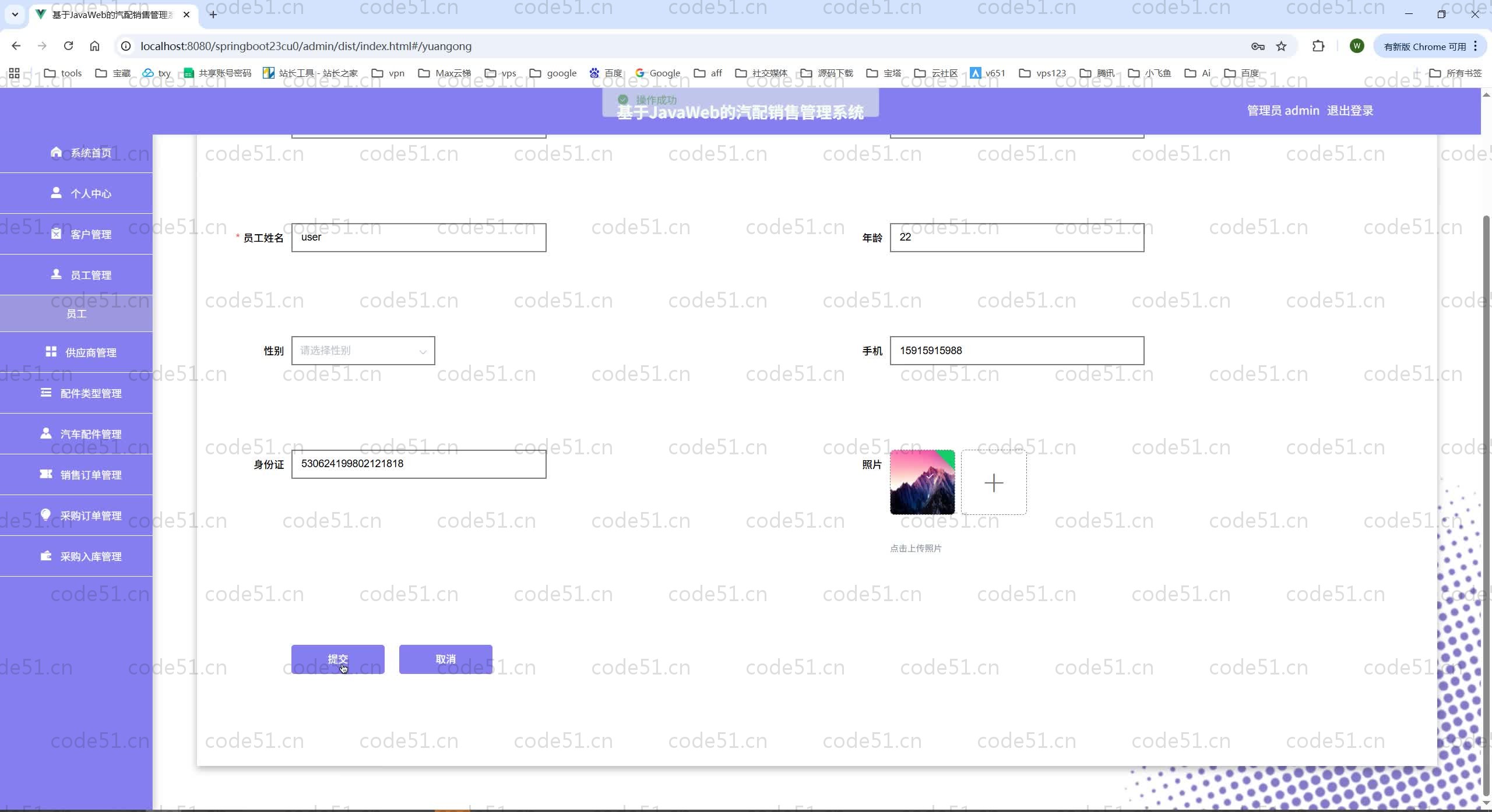Viewport: 1492px width, 812px height.
Task: Click the 退出登录 logout link
Action: [x=1350, y=111]
